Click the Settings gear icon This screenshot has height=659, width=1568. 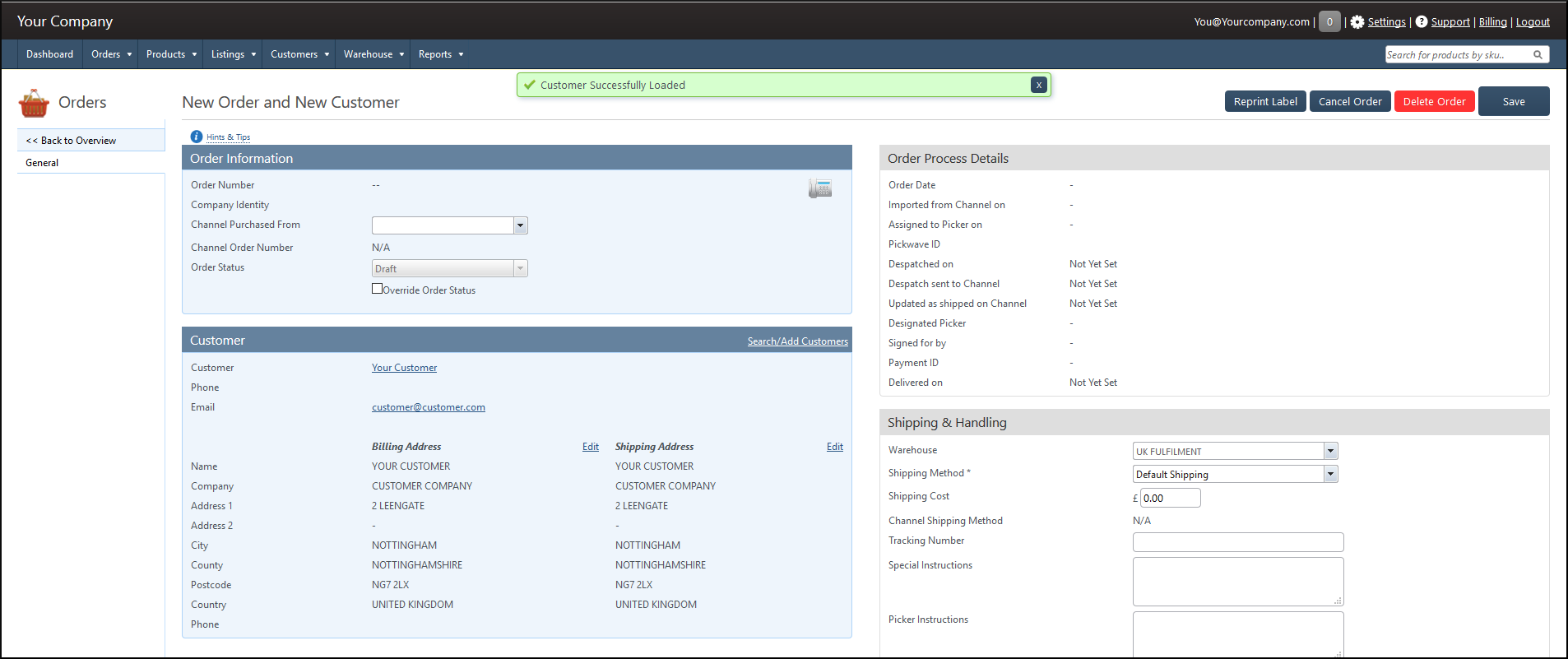click(1357, 22)
